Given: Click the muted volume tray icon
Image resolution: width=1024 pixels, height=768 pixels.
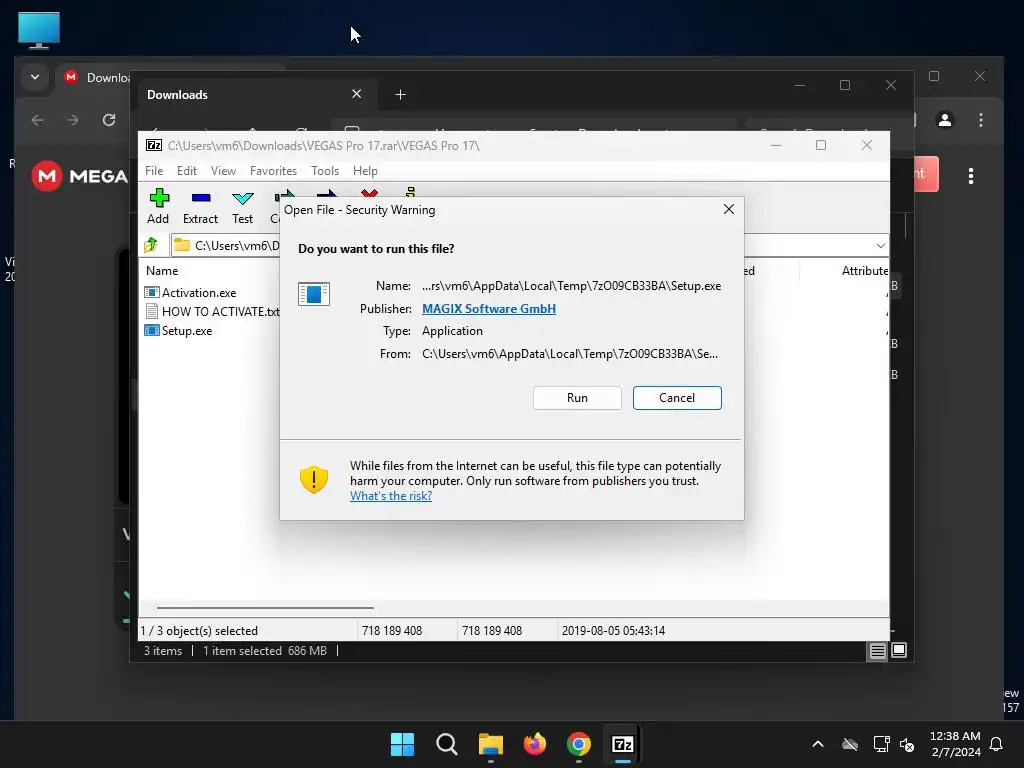Looking at the screenshot, I should click(x=907, y=744).
